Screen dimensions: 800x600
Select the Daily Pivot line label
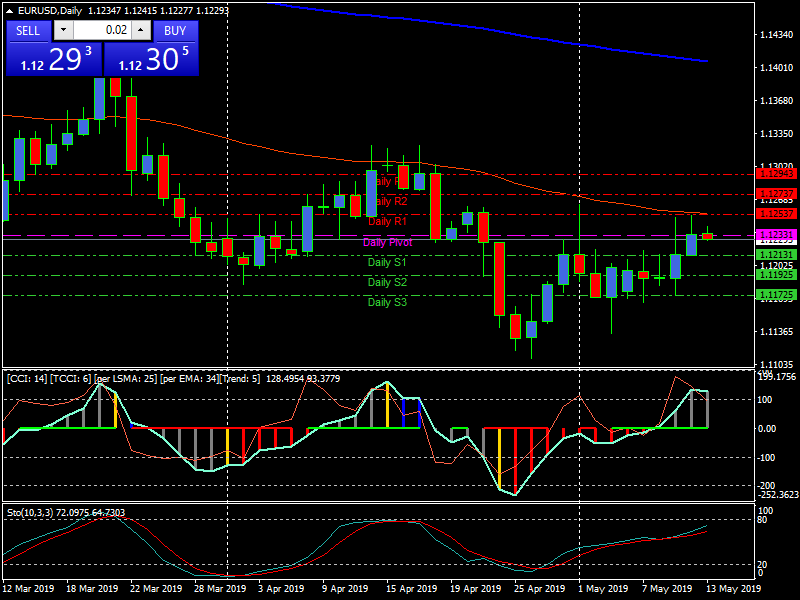[390, 243]
